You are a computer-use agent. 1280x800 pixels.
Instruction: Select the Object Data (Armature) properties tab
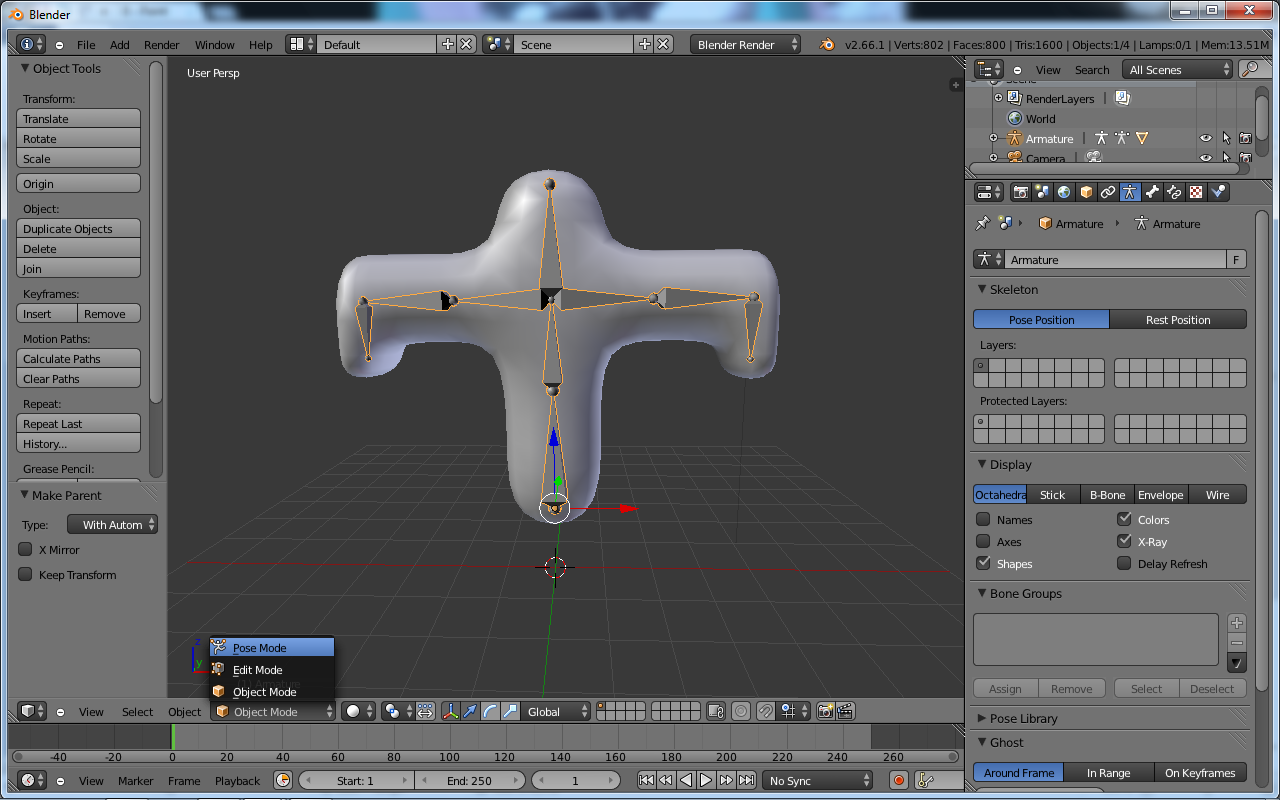[x=1130, y=191]
